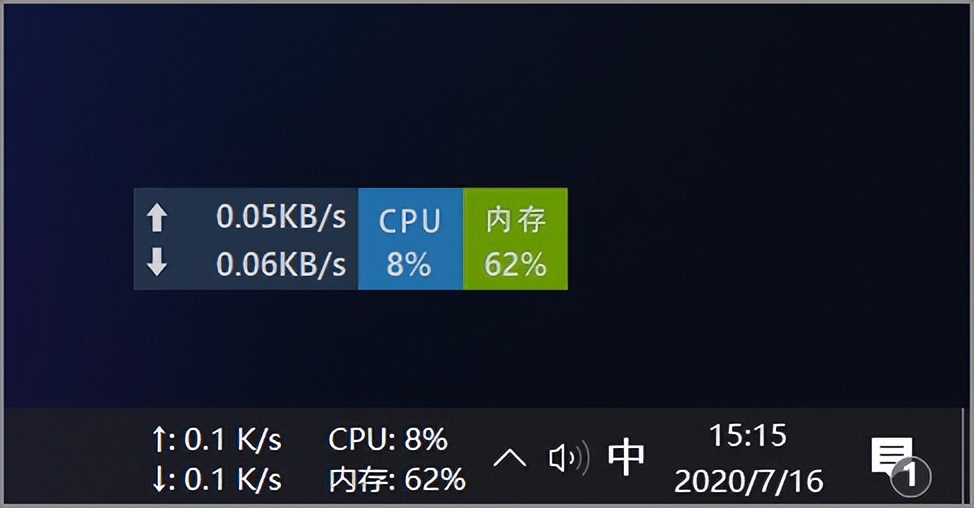Click the taskbar 内存: 62% indicator

[x=397, y=479]
